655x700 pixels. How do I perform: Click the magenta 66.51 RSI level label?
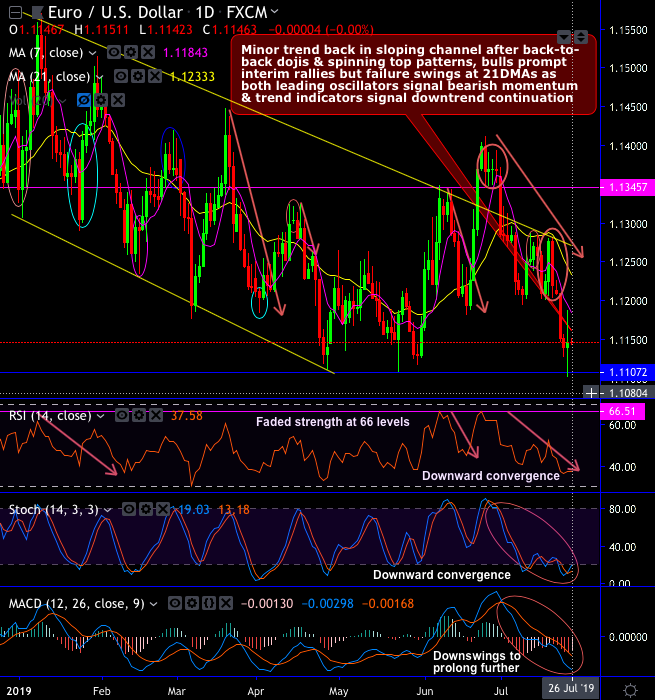click(622, 411)
